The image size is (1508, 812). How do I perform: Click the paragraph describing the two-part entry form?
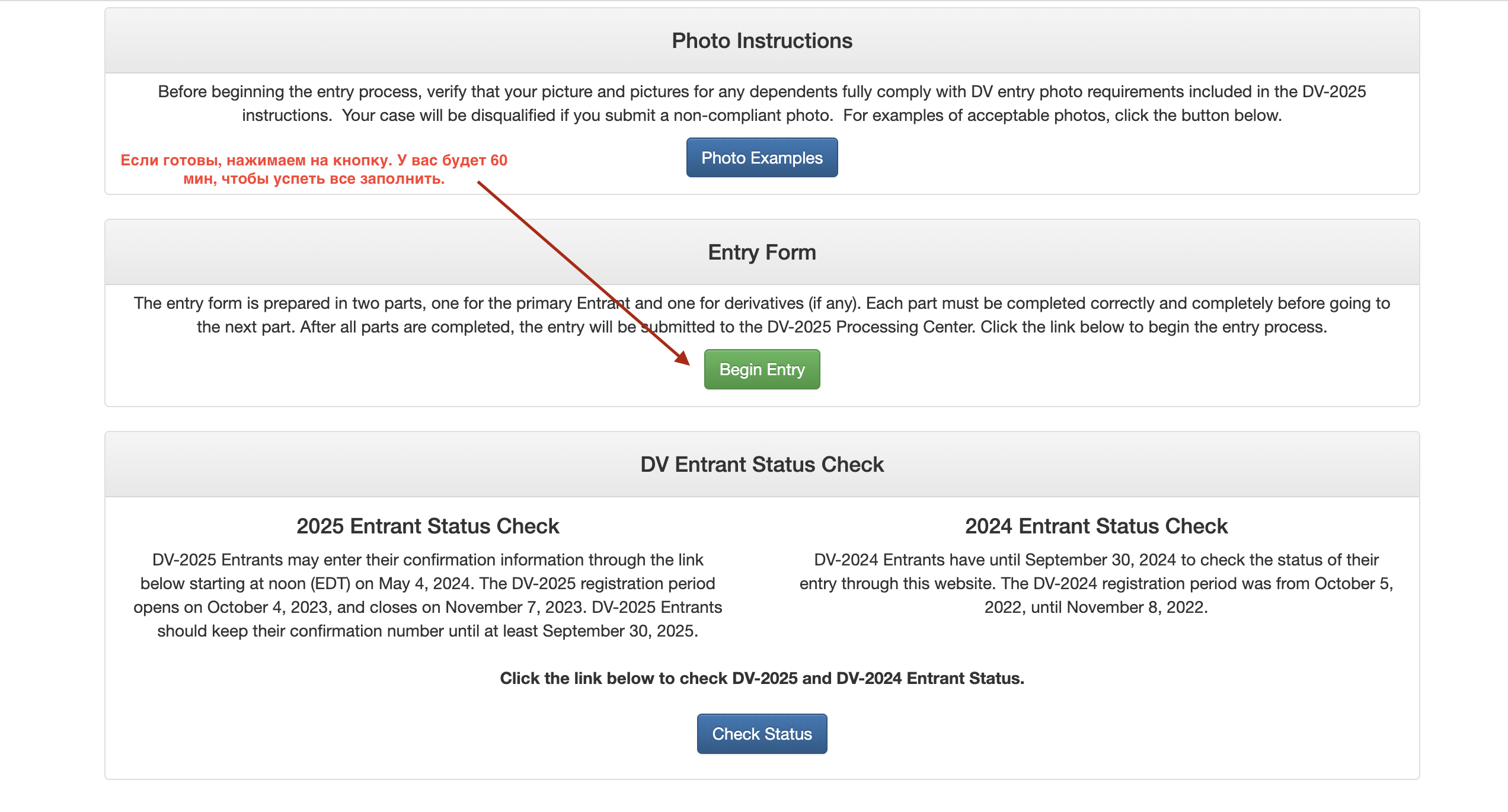(762, 315)
